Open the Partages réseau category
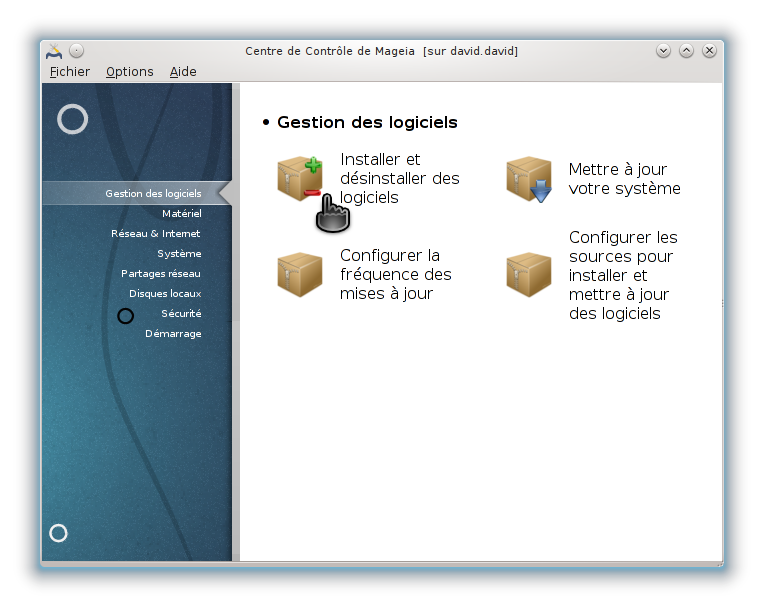This screenshot has height=607, width=764. (x=161, y=273)
